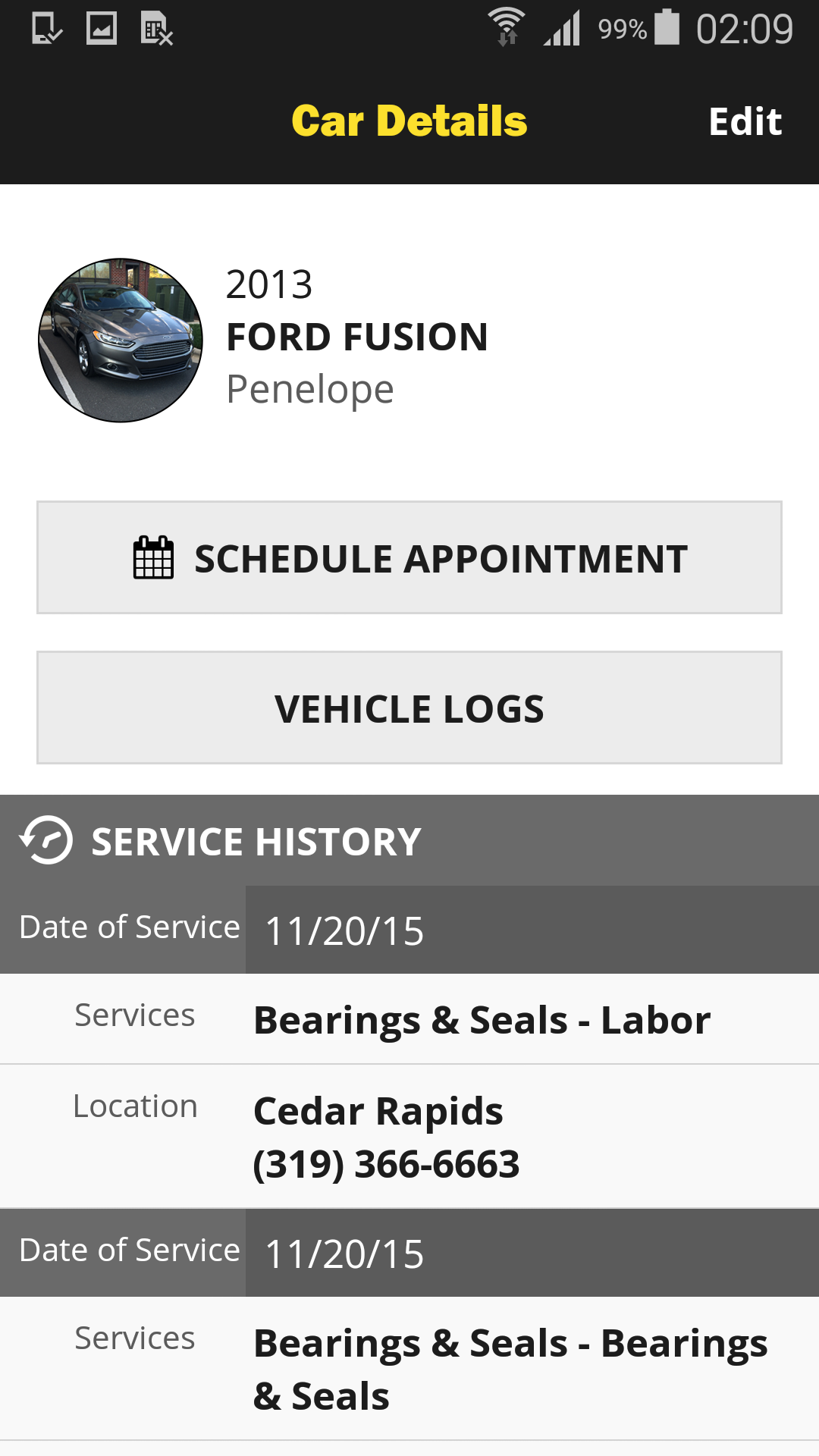
Task: Open Vehicle Logs
Action: click(x=409, y=708)
